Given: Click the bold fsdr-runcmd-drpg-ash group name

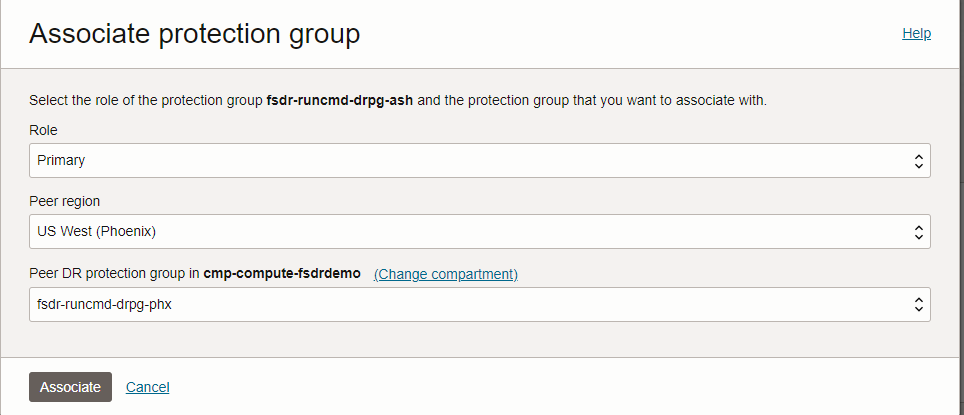Looking at the screenshot, I should 340,101.
